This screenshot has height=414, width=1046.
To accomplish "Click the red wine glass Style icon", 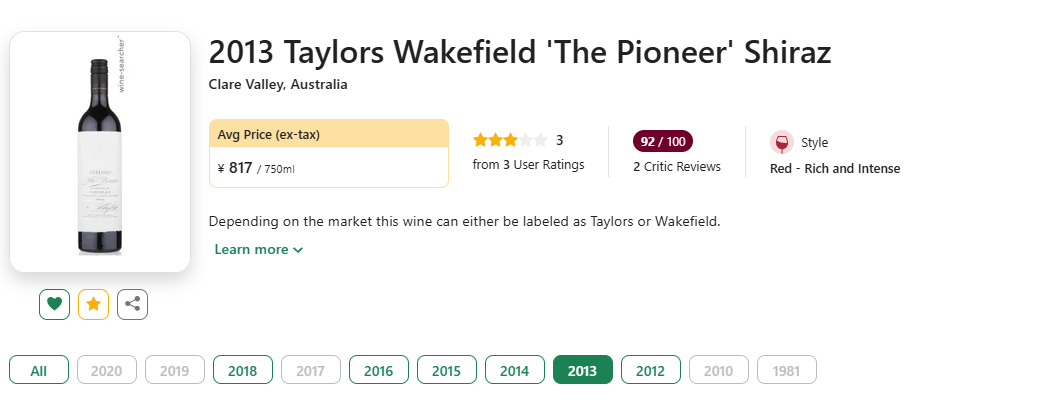I will pyautogui.click(x=781, y=143).
